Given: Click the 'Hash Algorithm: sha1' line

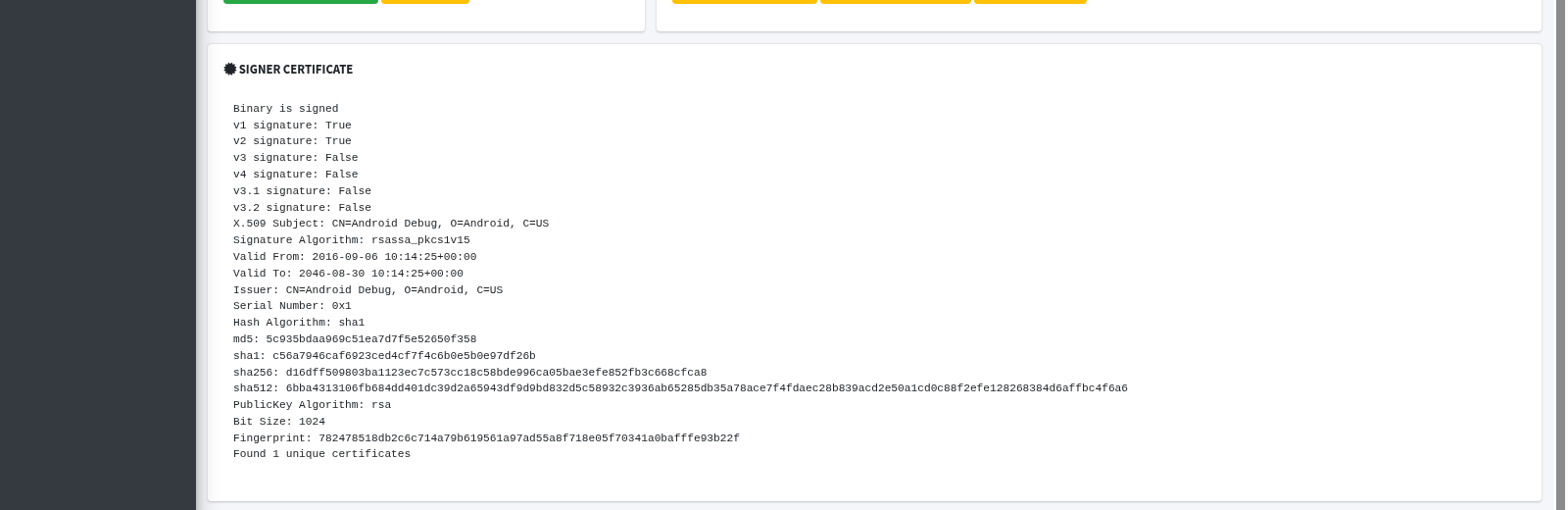Looking at the screenshot, I should (299, 323).
